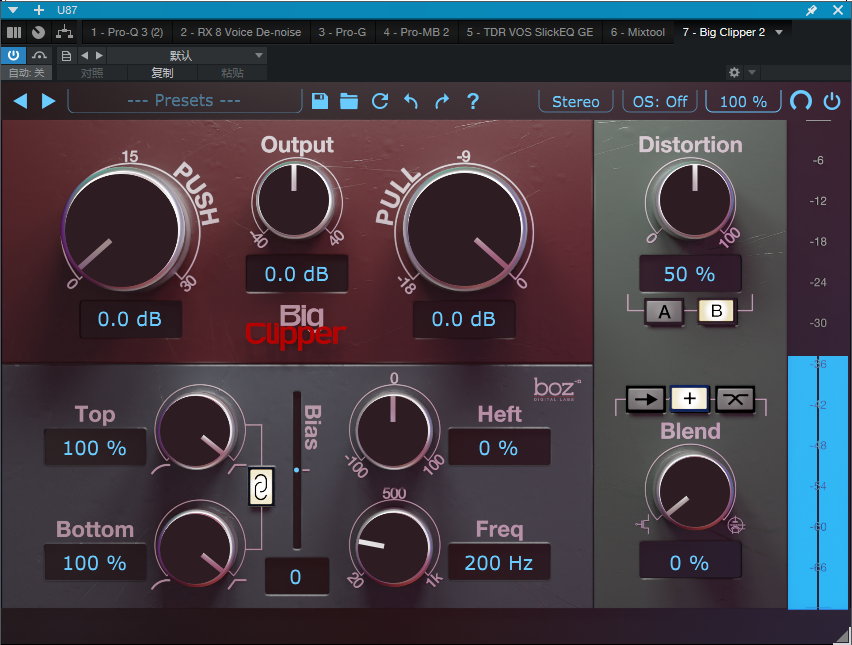
Task: Toggle the Big Clipper plugin power icon
Action: (832, 101)
